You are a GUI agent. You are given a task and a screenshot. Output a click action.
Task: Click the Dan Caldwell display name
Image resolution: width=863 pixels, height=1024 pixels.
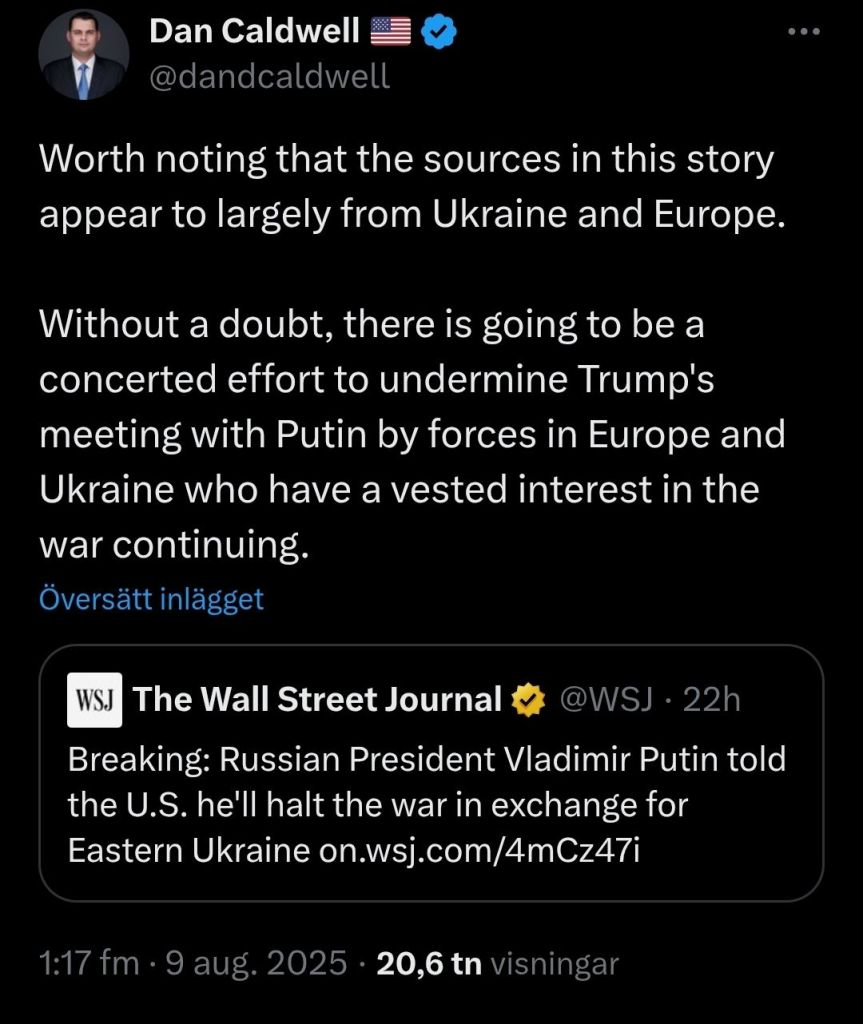coord(254,32)
